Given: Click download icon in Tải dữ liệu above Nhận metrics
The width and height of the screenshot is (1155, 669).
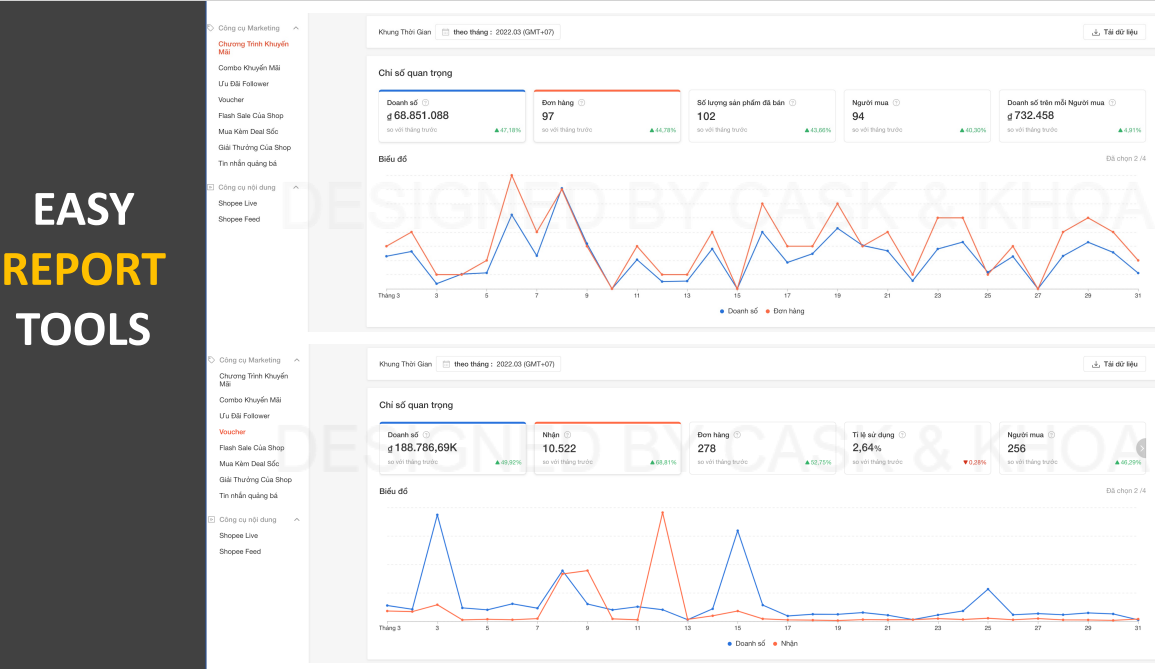Looking at the screenshot, I should (x=1096, y=364).
